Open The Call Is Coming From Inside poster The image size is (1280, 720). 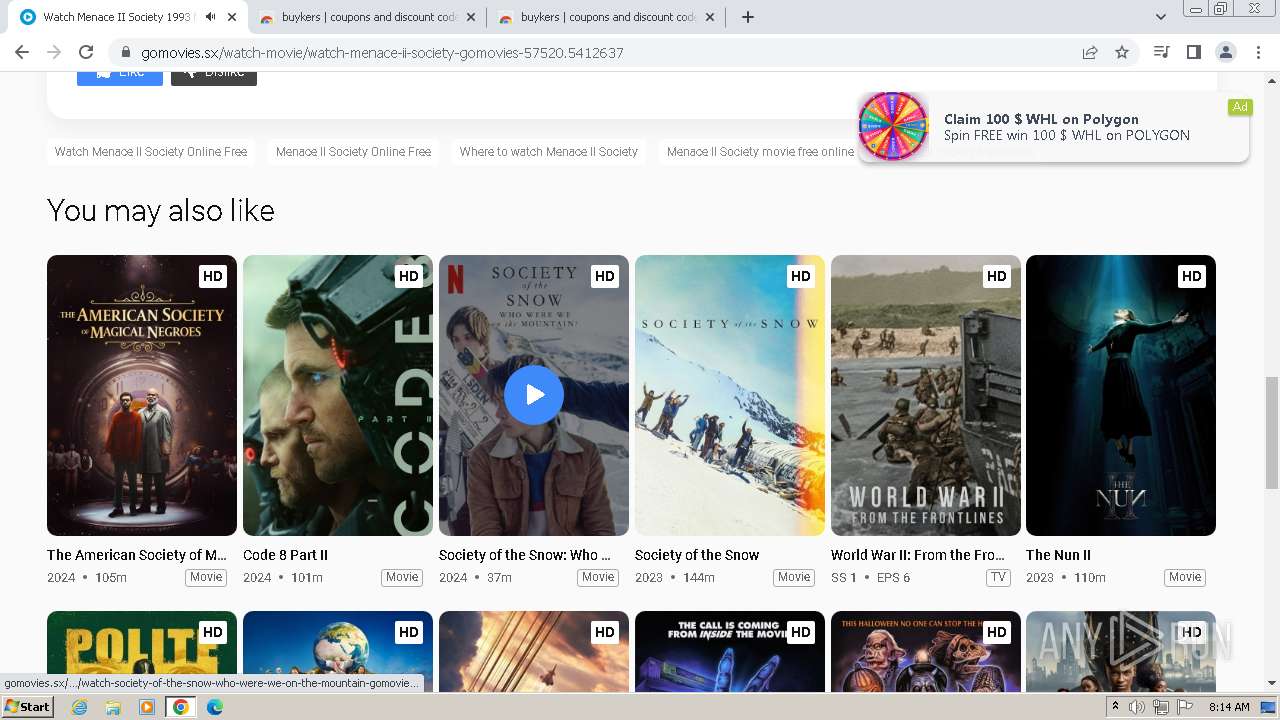[x=730, y=651]
